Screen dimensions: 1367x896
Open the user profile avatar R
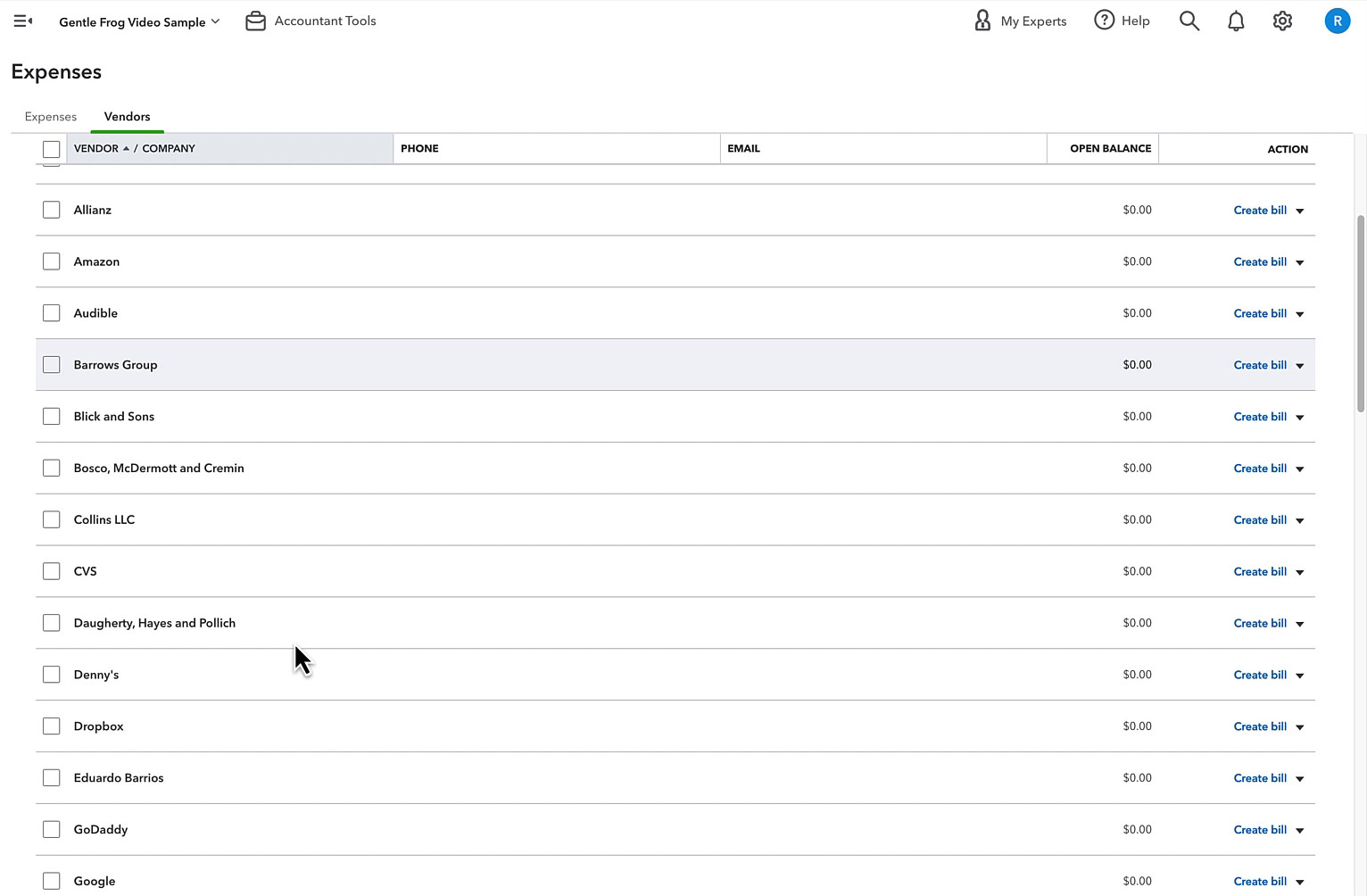[1337, 21]
